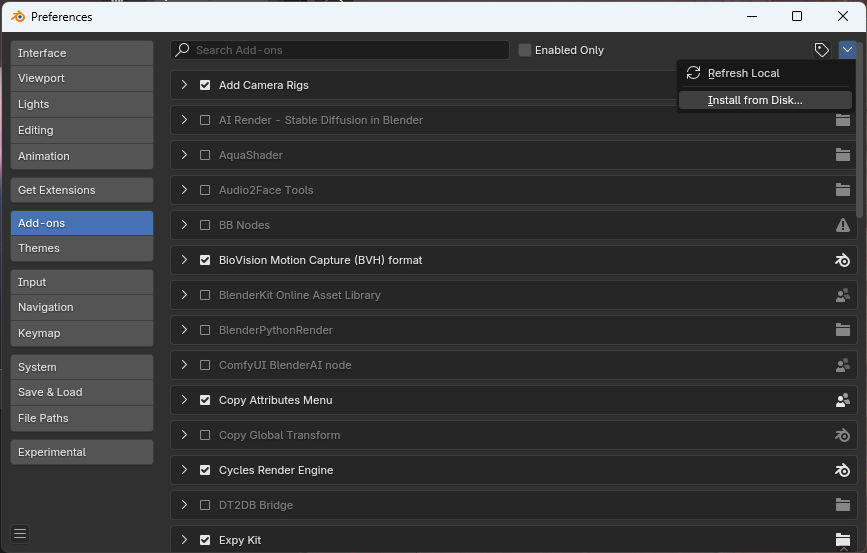Enable the AquaShader add-on checkbox

point(205,155)
